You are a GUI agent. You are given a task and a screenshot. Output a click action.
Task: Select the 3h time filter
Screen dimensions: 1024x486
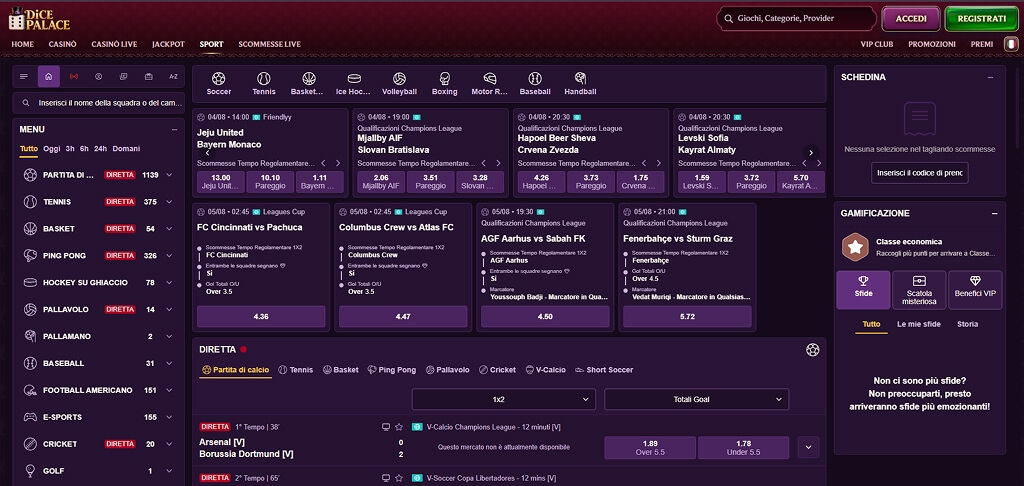[70, 148]
